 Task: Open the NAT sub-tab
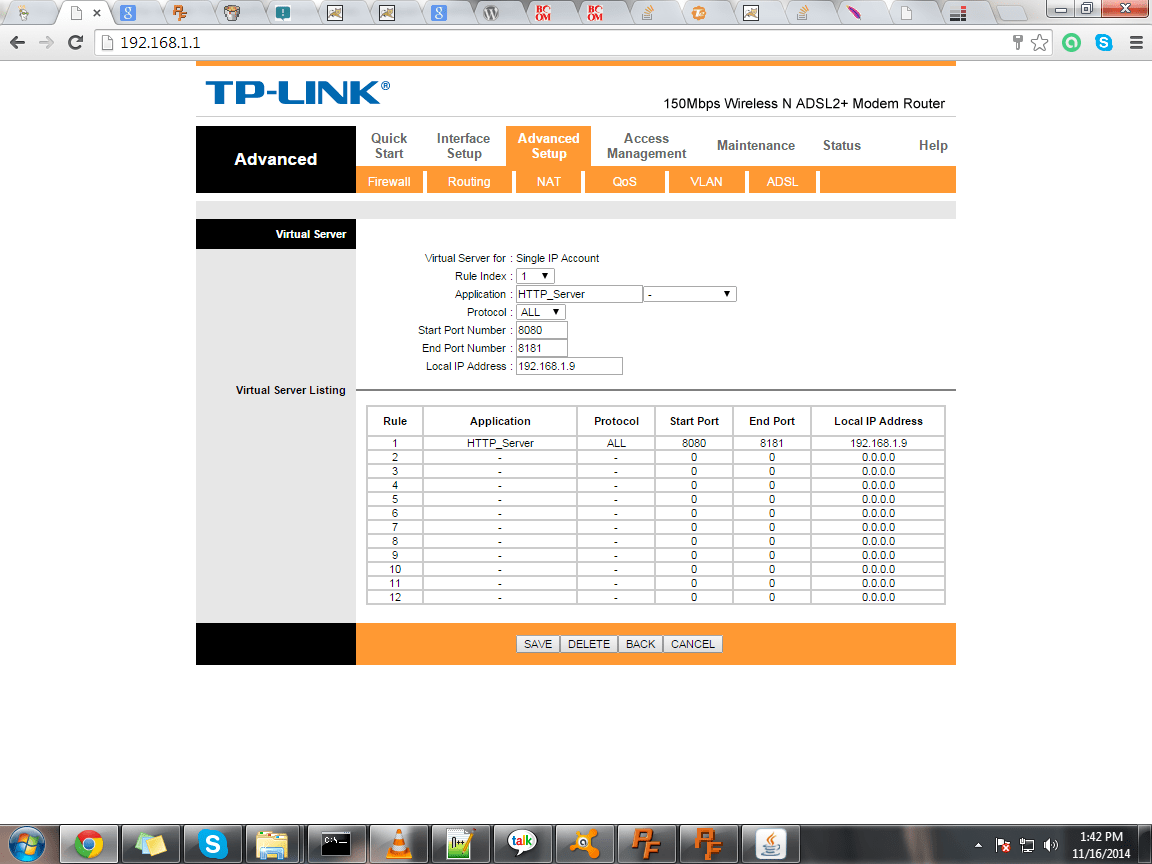click(549, 181)
